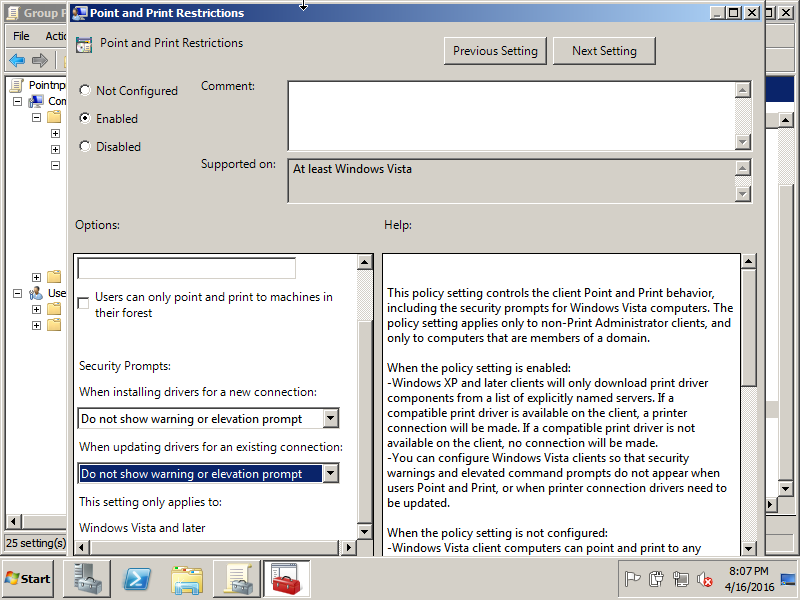Check 'Users can only point and print' forest box
The height and width of the screenshot is (600, 800).
tap(84, 302)
